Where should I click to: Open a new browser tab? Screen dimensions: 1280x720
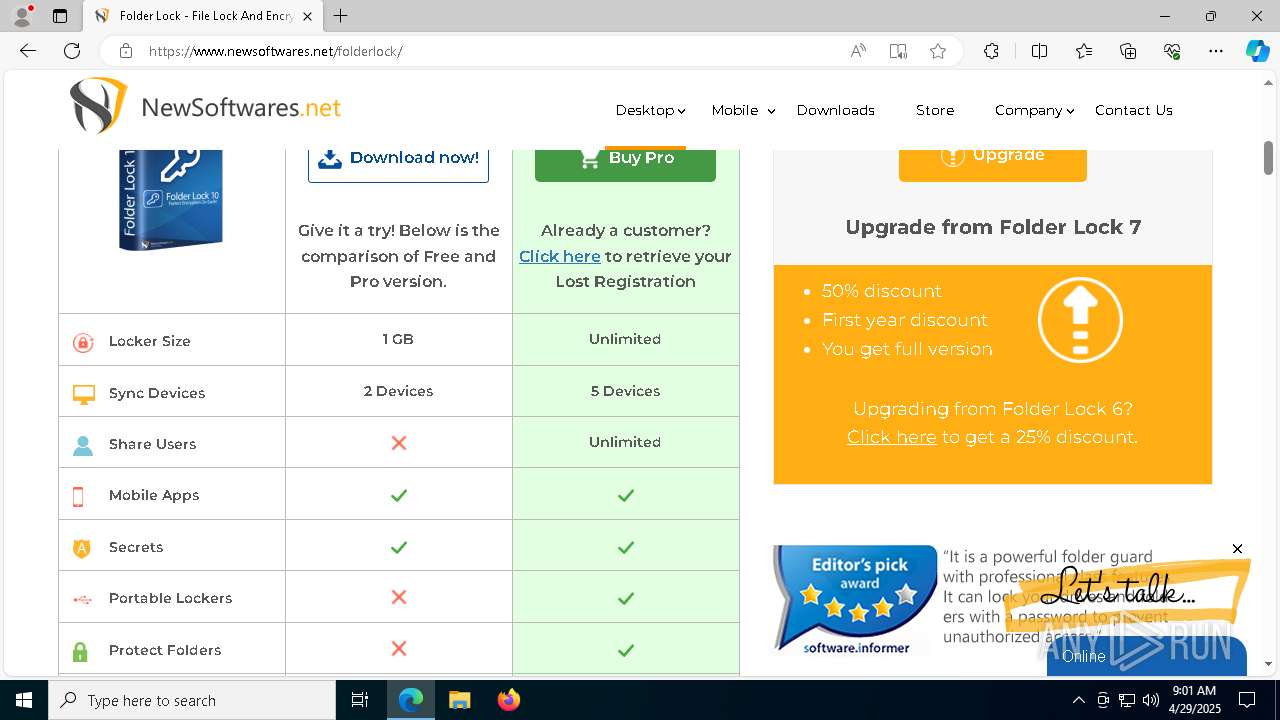pos(340,16)
